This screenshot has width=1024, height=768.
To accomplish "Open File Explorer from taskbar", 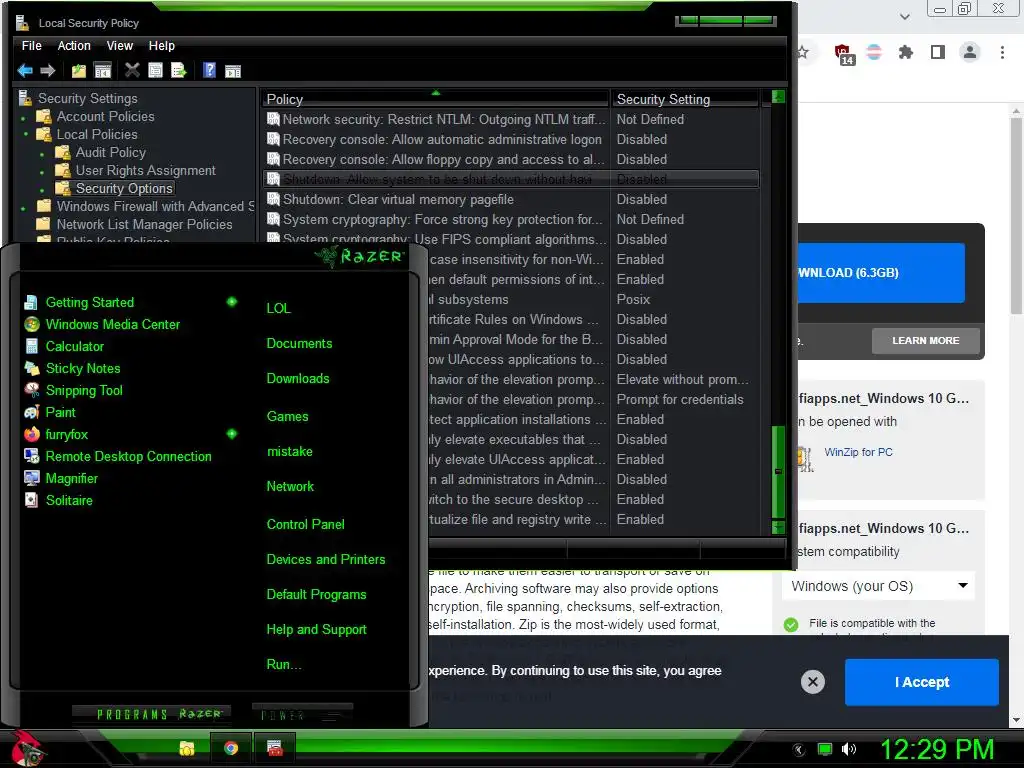I will click(x=187, y=748).
